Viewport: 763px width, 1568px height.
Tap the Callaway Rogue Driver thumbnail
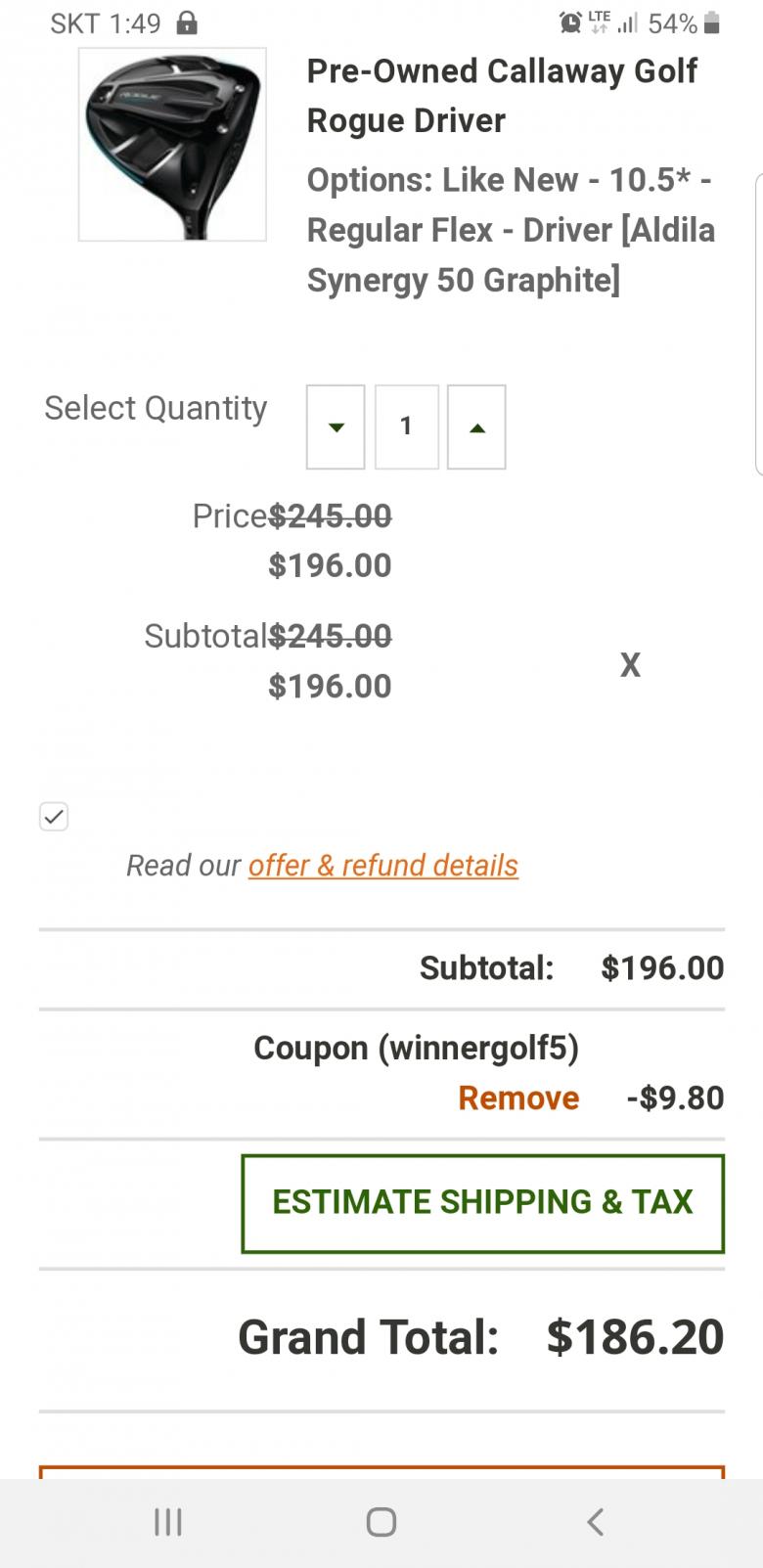(172, 145)
